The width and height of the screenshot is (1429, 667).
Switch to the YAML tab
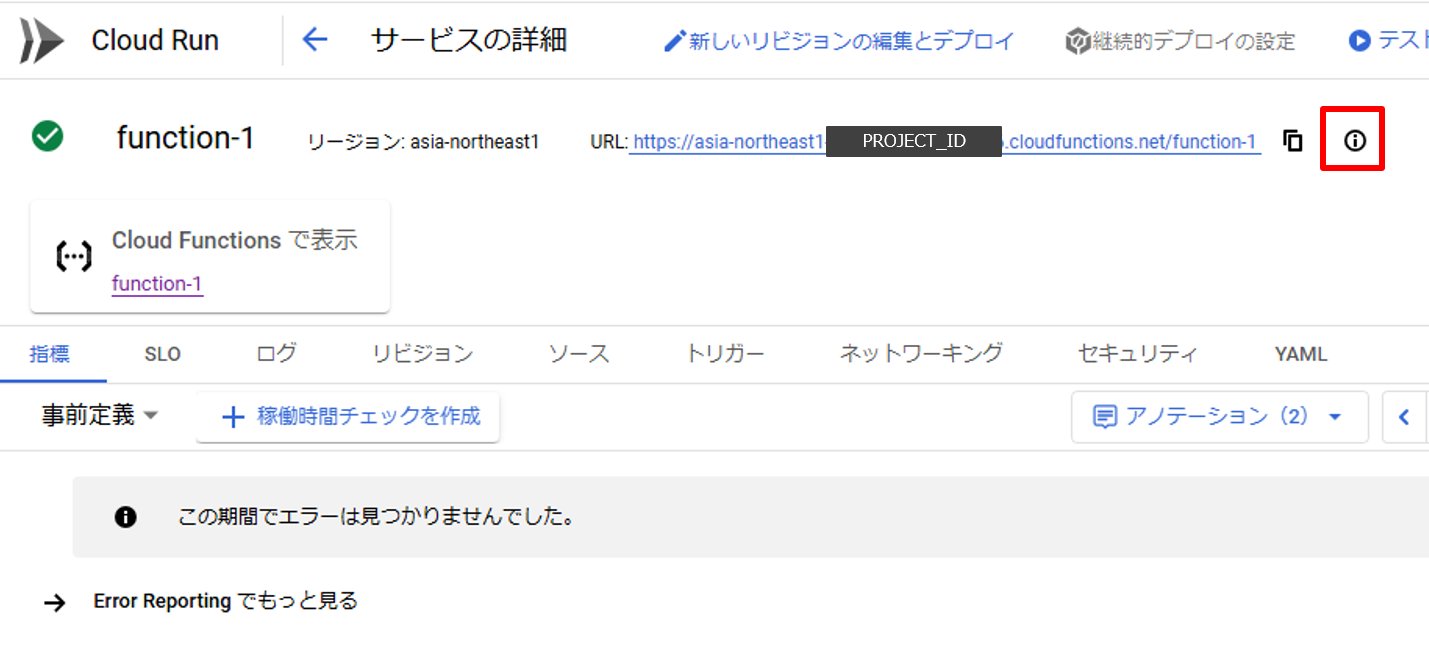[x=1301, y=354]
